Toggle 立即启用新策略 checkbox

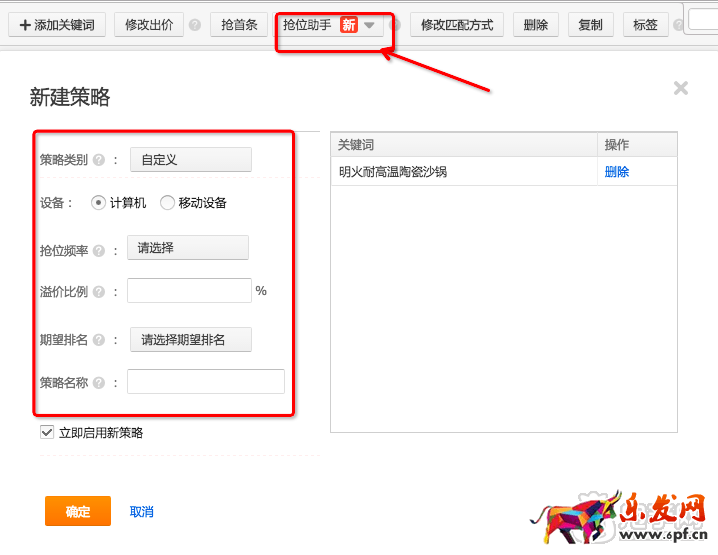coord(47,433)
